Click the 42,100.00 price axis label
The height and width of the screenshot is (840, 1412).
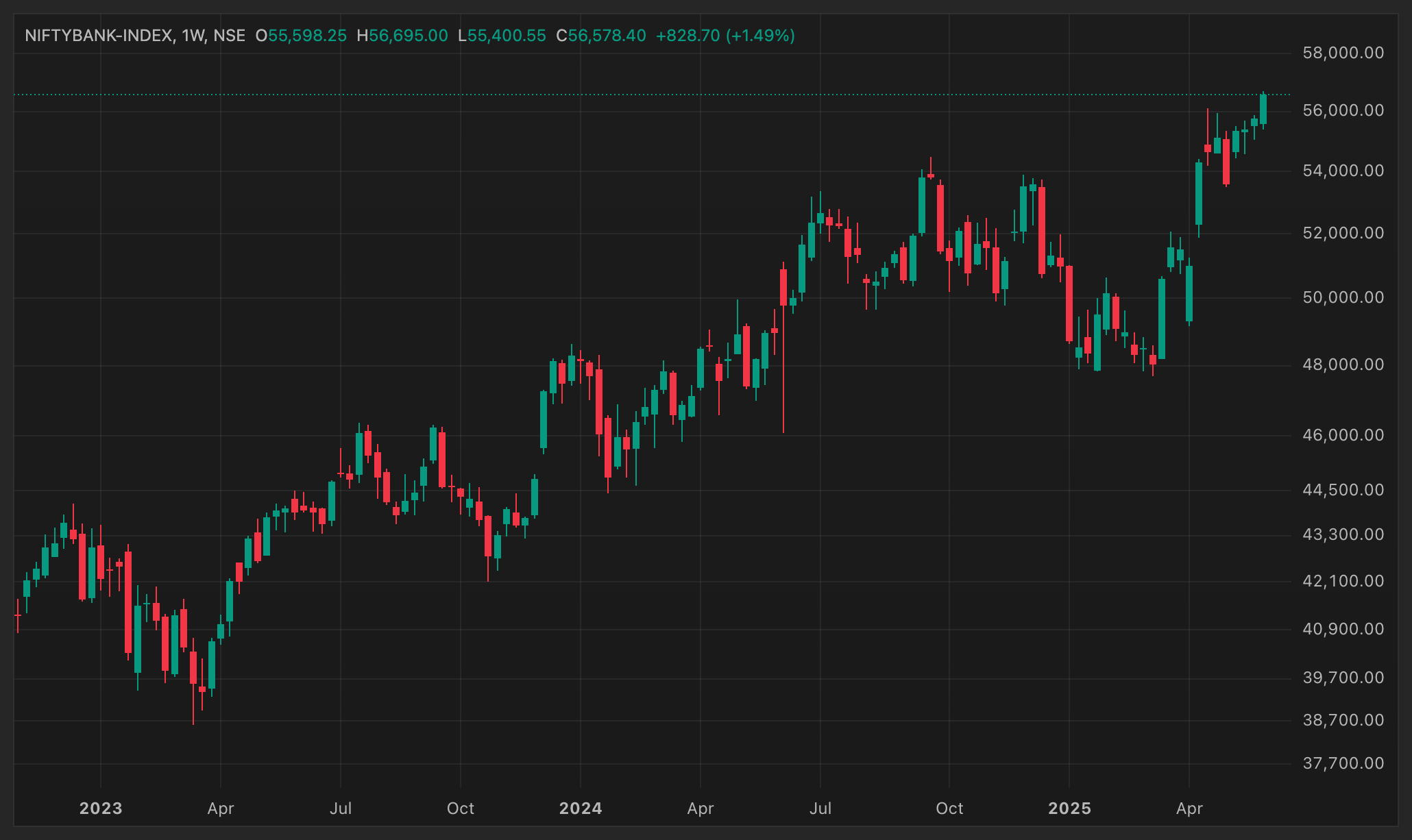pos(1343,581)
